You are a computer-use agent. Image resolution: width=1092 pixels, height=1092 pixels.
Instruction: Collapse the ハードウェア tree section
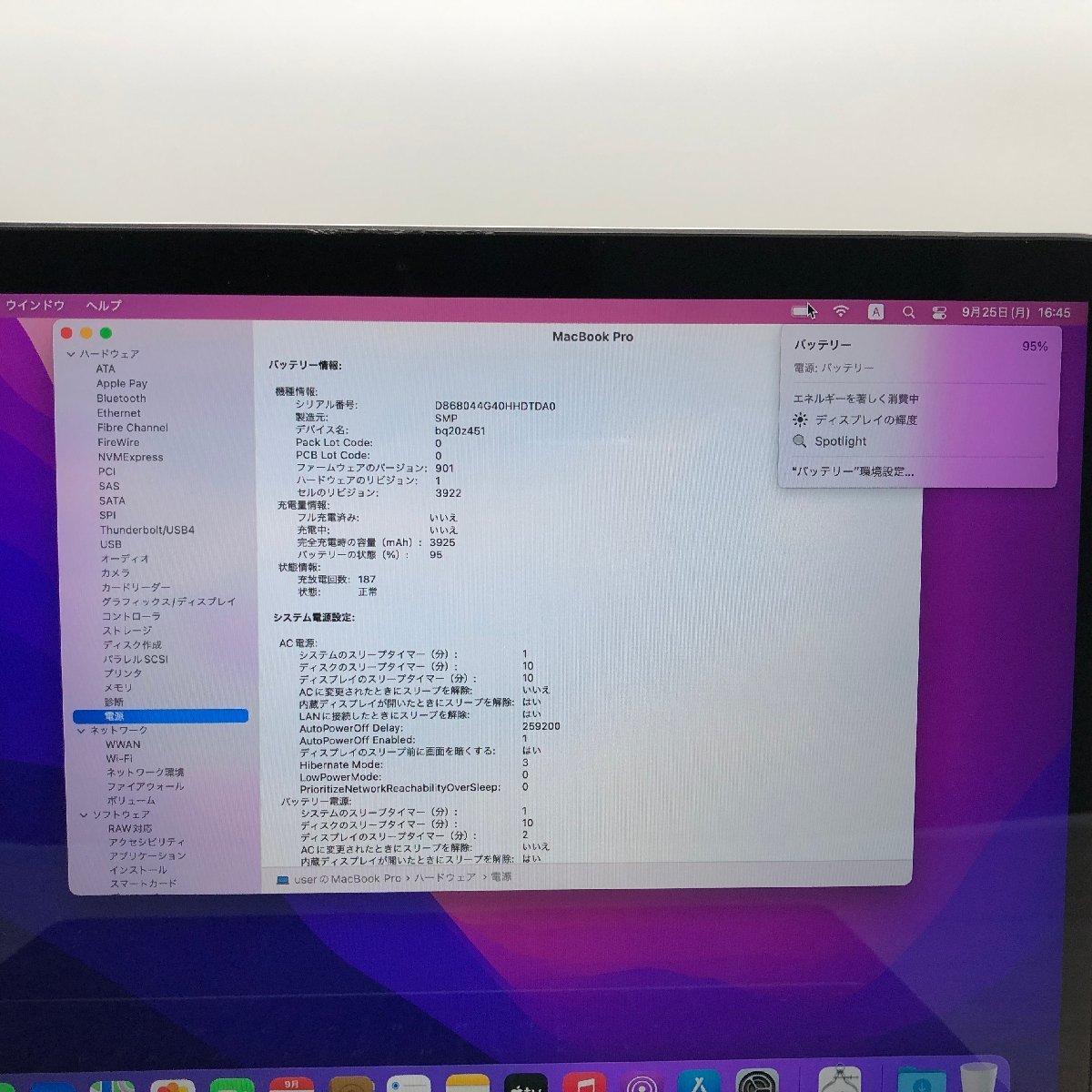71,354
